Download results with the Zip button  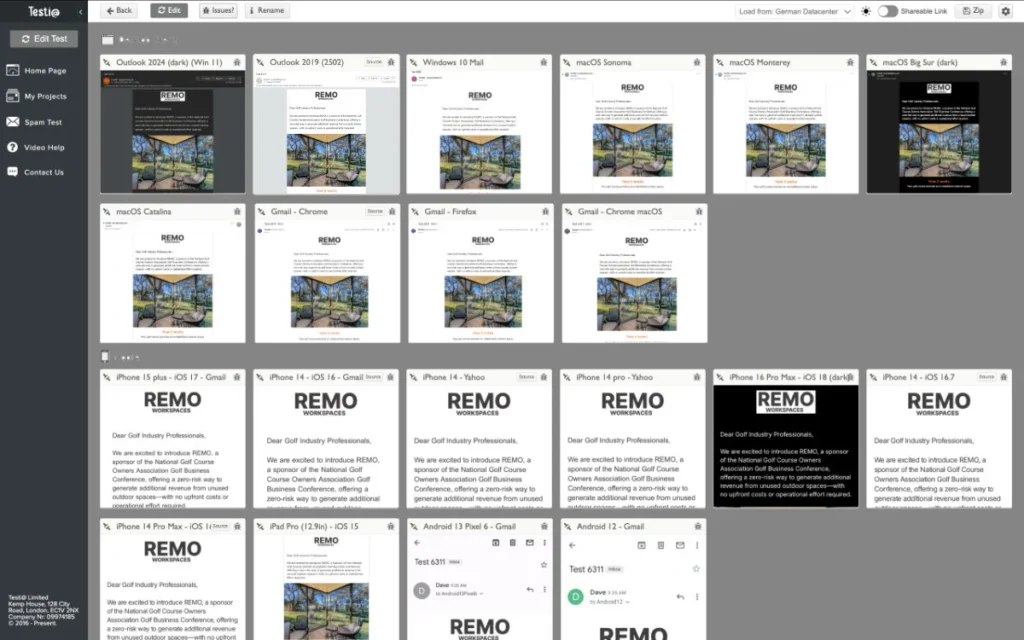[975, 11]
